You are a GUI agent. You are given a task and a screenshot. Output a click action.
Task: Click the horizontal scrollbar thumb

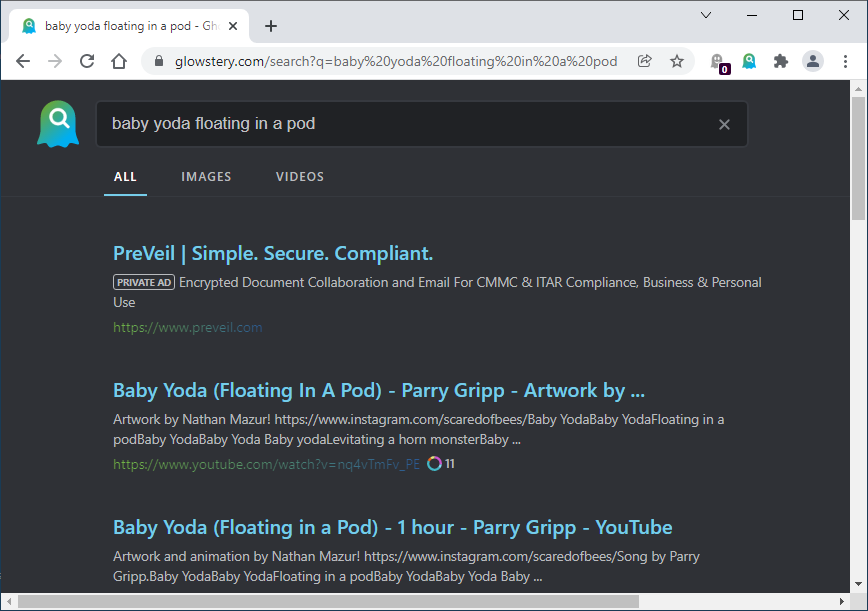pos(328,601)
